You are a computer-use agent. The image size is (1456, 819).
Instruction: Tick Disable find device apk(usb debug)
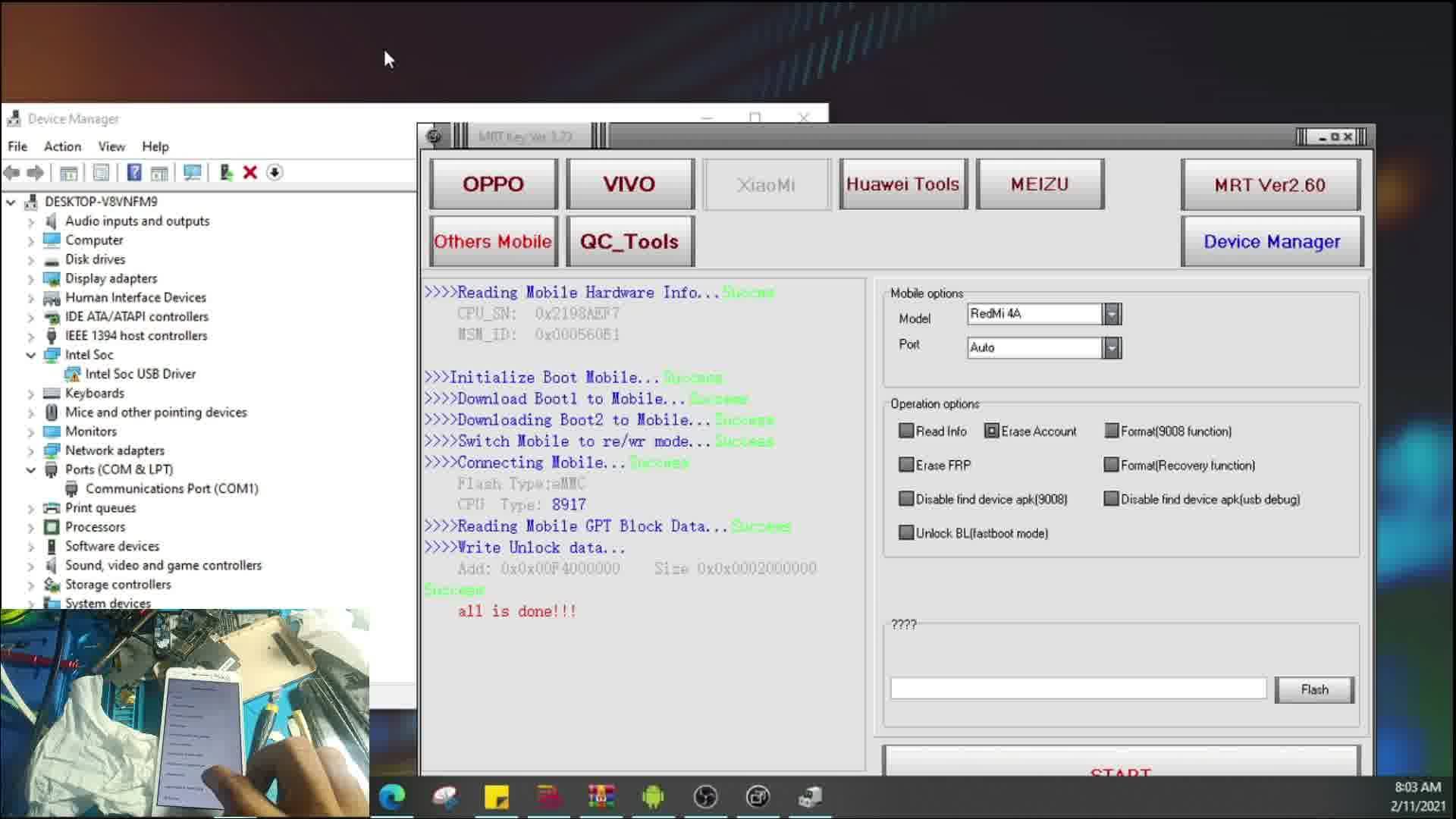click(x=1111, y=499)
